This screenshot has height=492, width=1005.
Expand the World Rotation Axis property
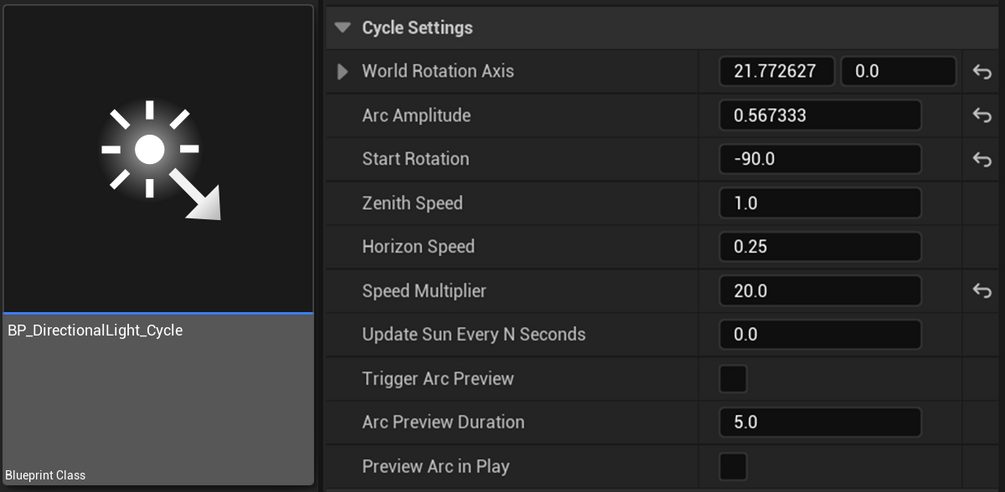coord(343,72)
